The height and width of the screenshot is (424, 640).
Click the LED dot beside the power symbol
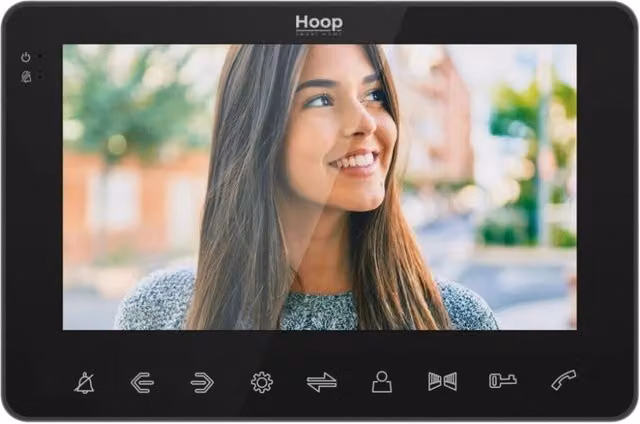coord(40,56)
